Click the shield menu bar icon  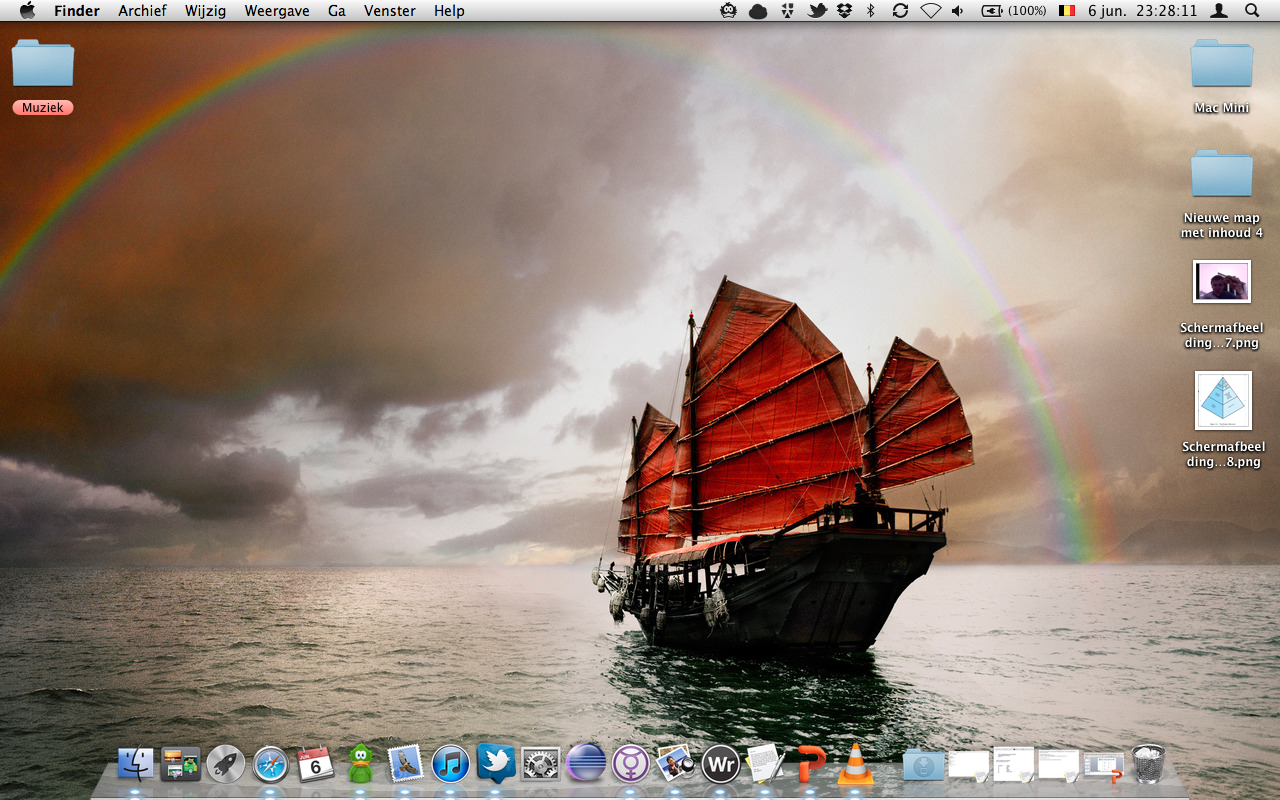click(788, 11)
